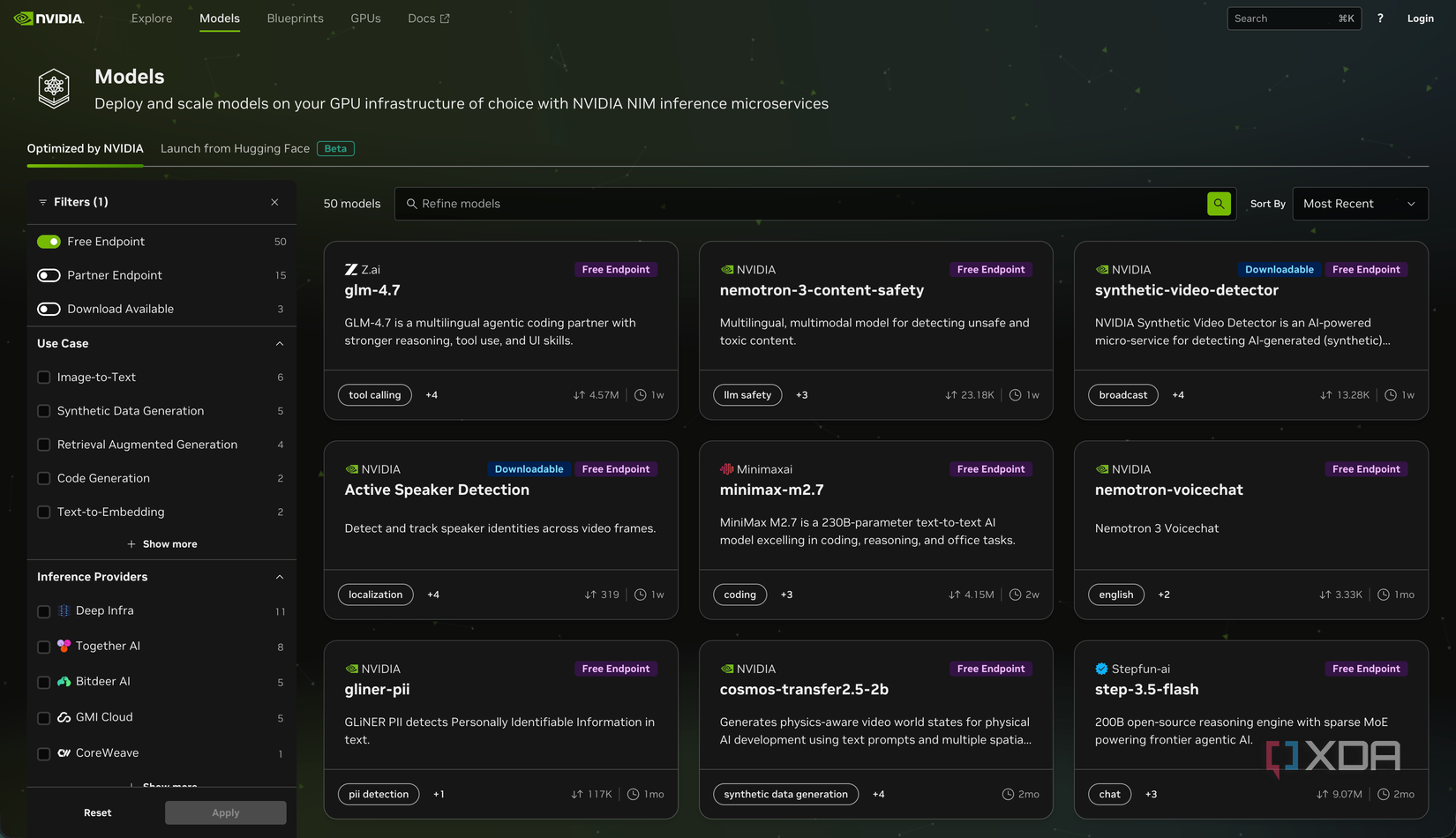
Task: Click Stepfun-ai logo on step-3.5-flash card
Action: (1101, 669)
